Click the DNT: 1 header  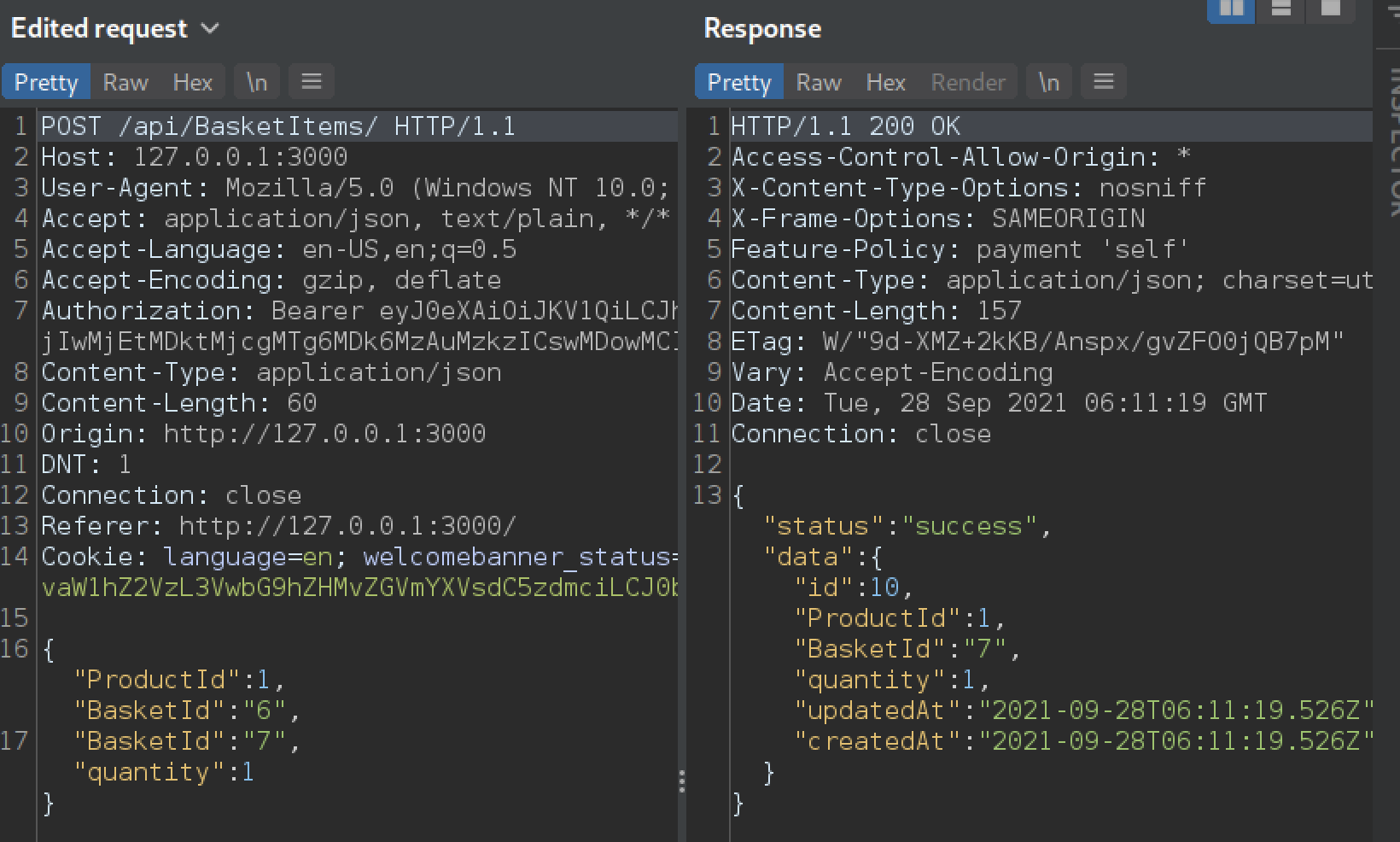[x=86, y=465]
